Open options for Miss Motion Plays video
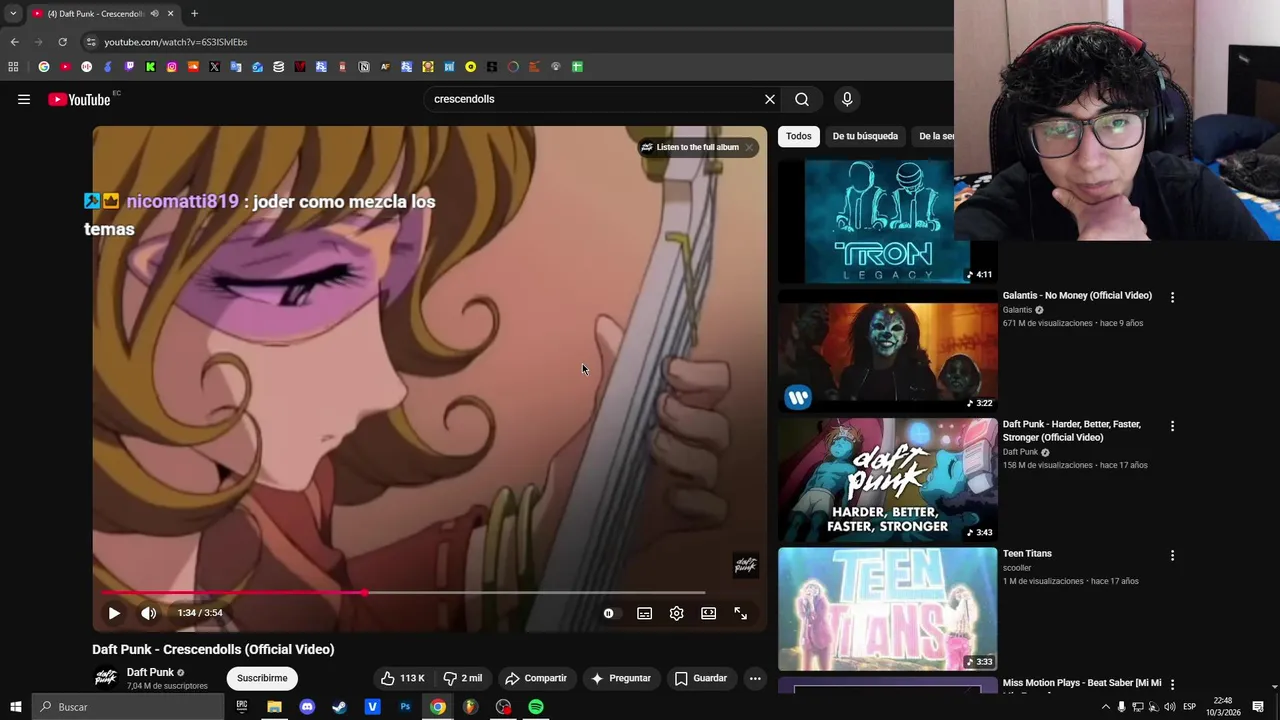 tap(1172, 684)
